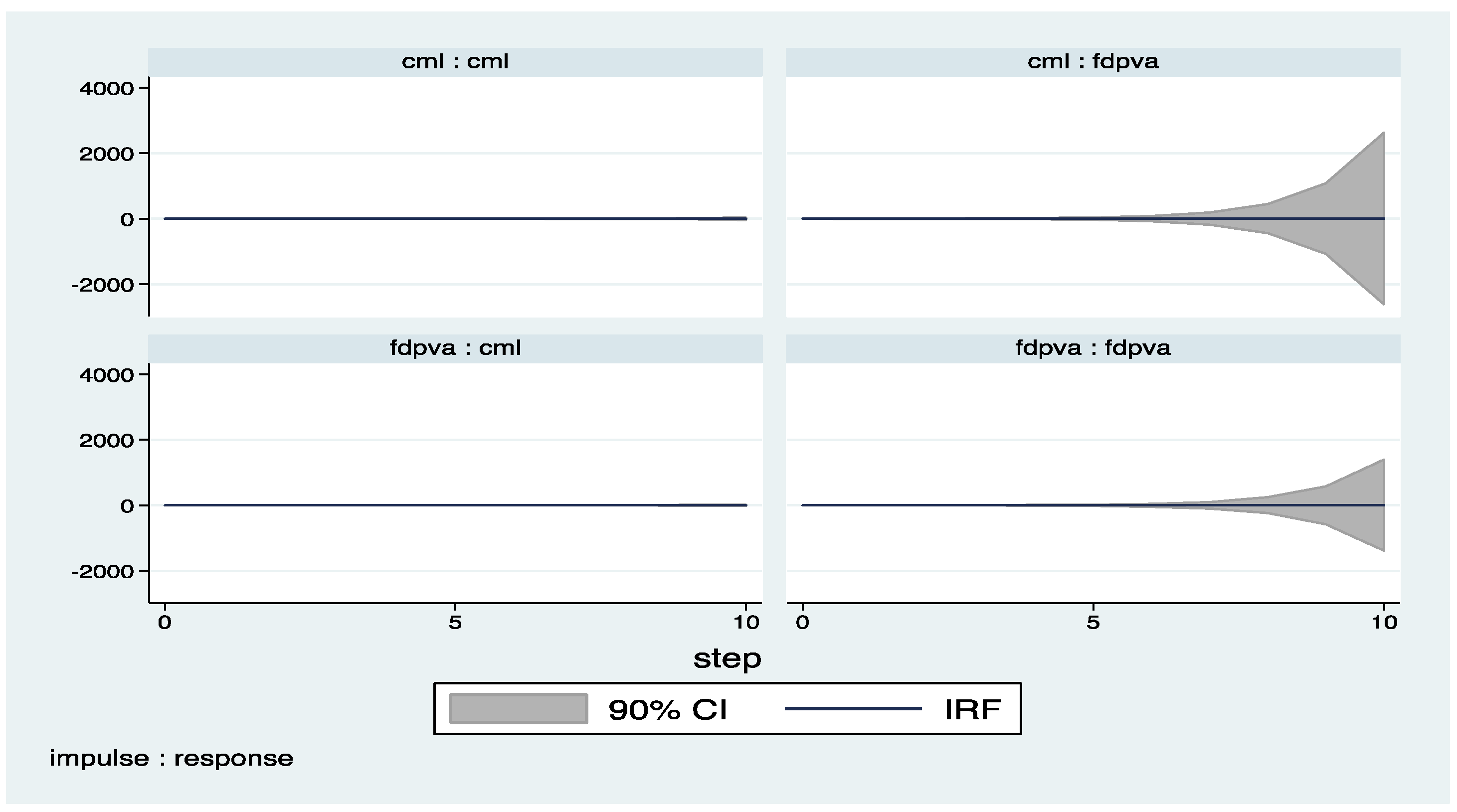Select the "fdpva : cml" panel title

(x=455, y=348)
